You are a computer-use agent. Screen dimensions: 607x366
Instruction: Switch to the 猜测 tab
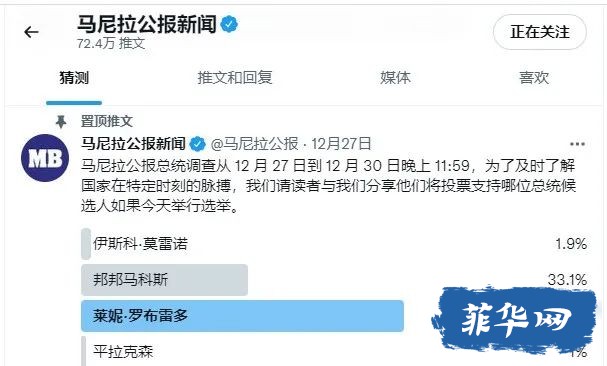(x=74, y=78)
